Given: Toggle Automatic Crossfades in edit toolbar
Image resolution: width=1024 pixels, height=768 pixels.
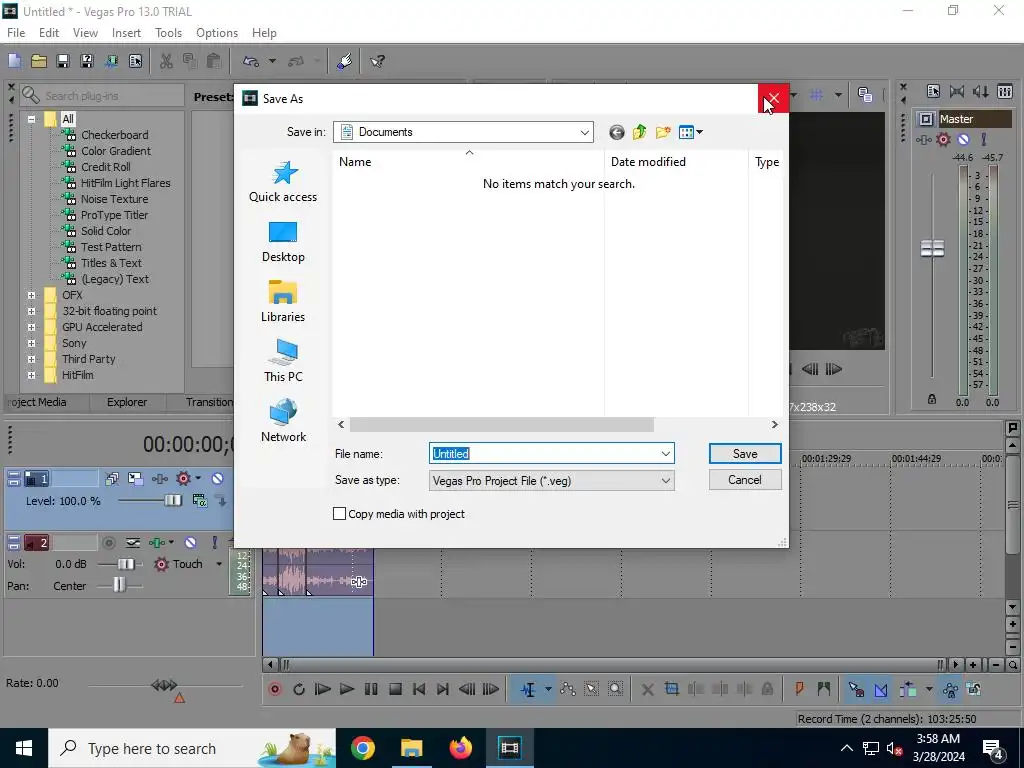Looking at the screenshot, I should [880, 690].
